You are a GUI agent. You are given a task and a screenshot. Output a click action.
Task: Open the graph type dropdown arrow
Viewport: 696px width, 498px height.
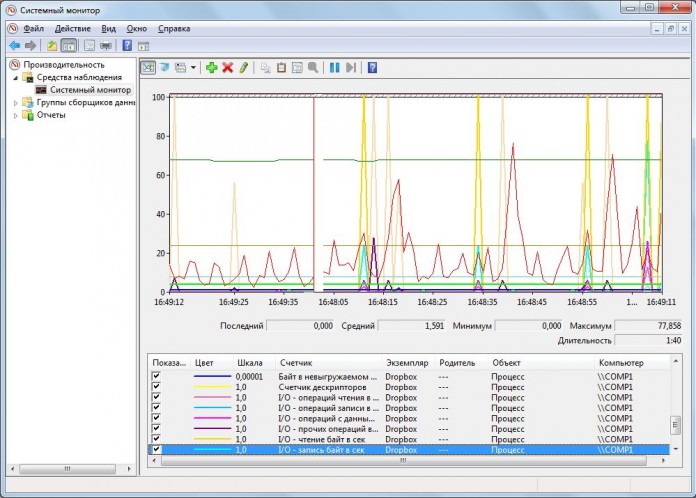pos(193,68)
